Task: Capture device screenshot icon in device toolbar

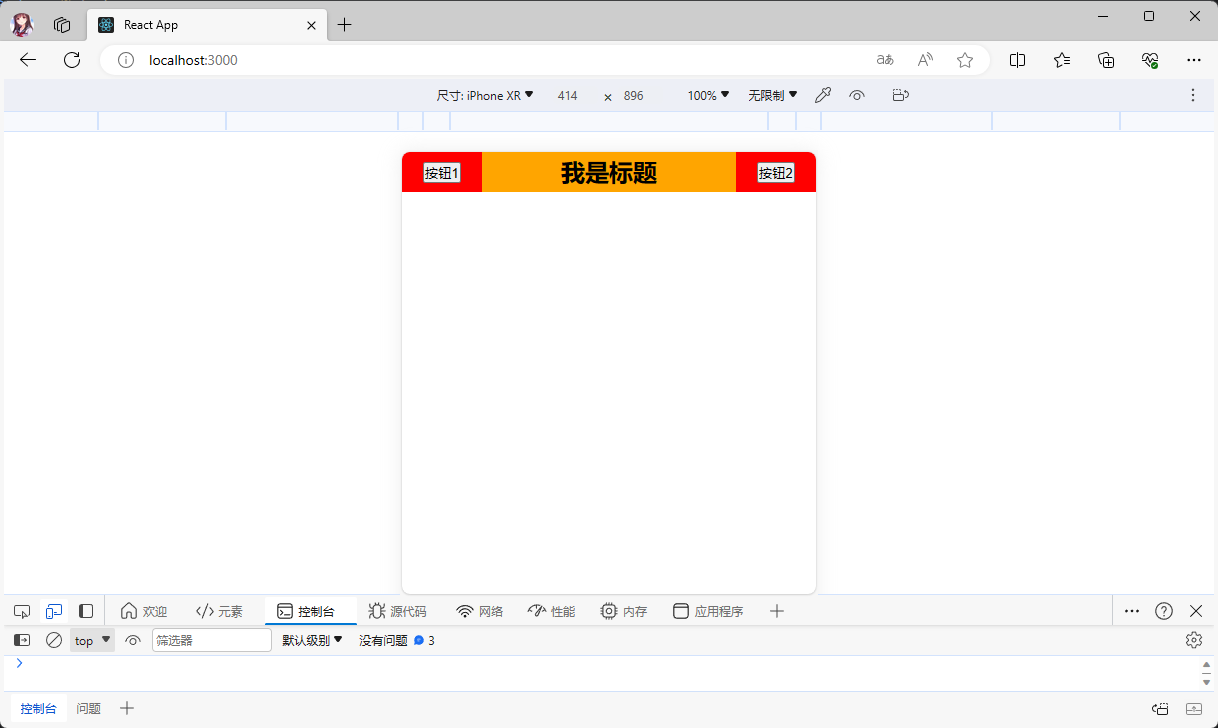Action: point(900,94)
